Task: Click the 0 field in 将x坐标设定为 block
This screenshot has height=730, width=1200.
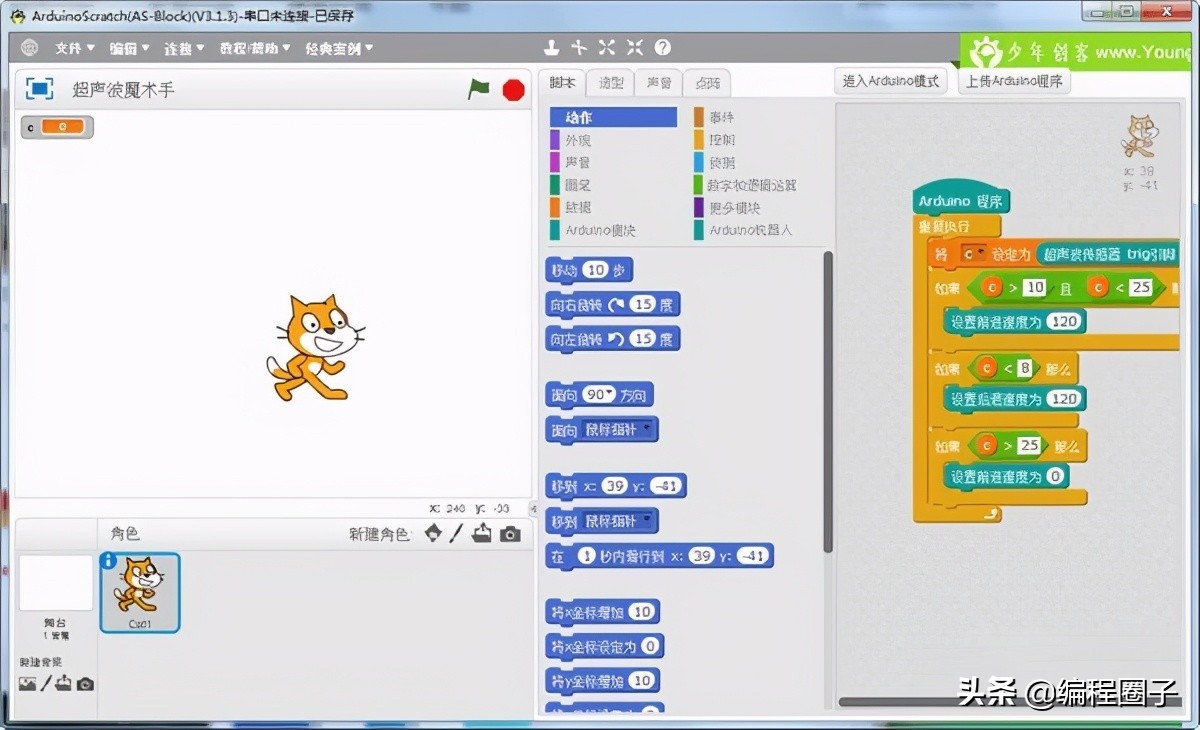Action: 650,647
